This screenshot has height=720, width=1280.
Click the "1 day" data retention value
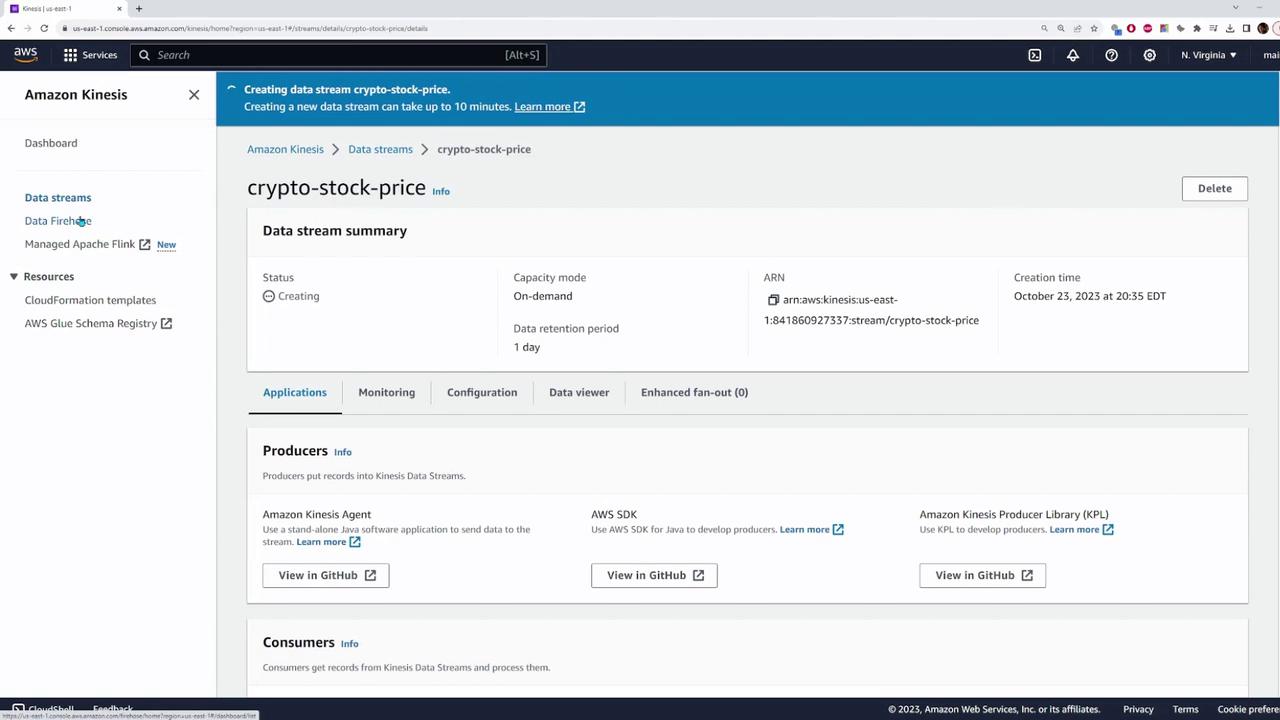click(527, 347)
